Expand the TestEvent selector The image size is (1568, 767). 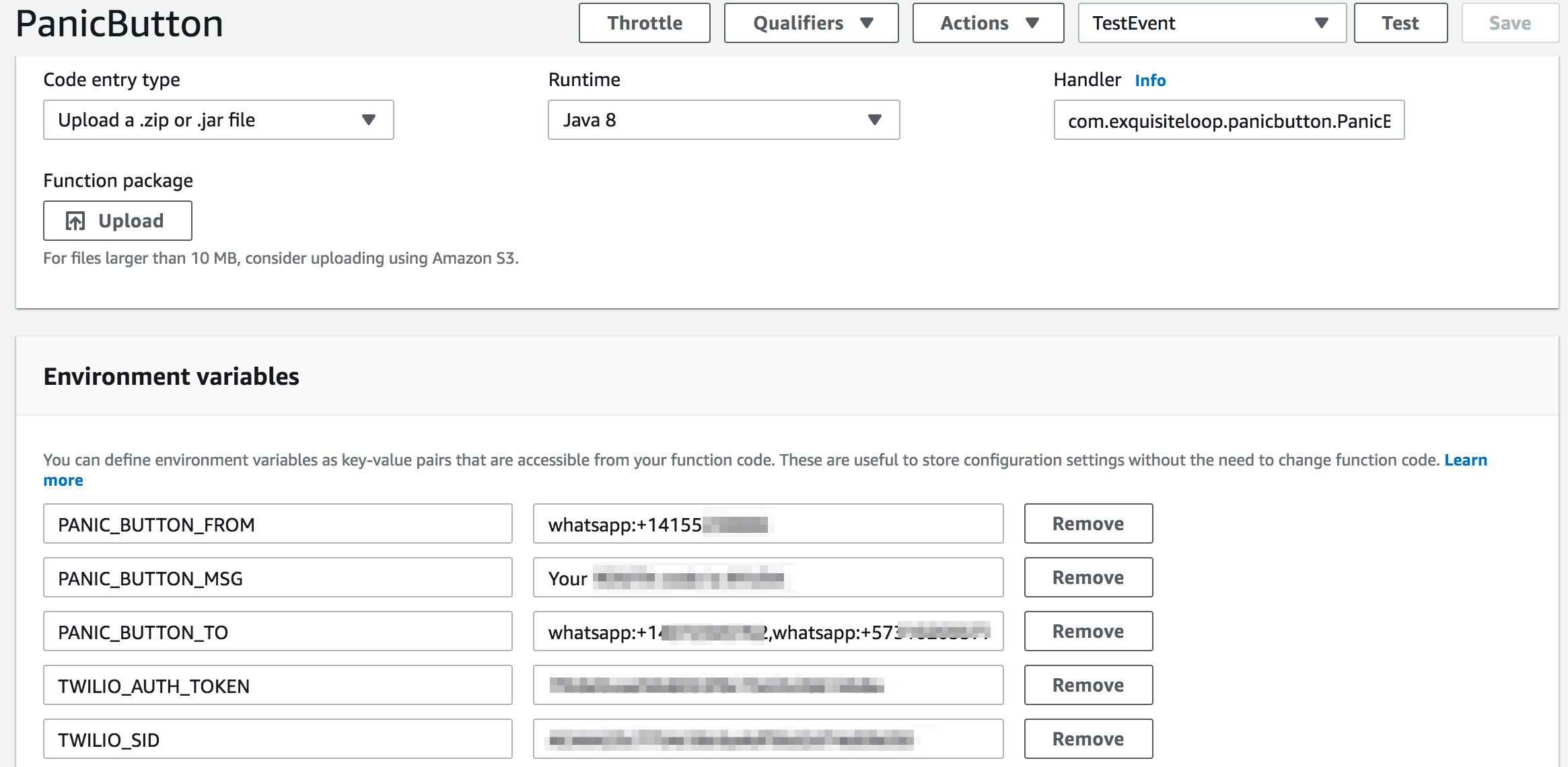1211,23
